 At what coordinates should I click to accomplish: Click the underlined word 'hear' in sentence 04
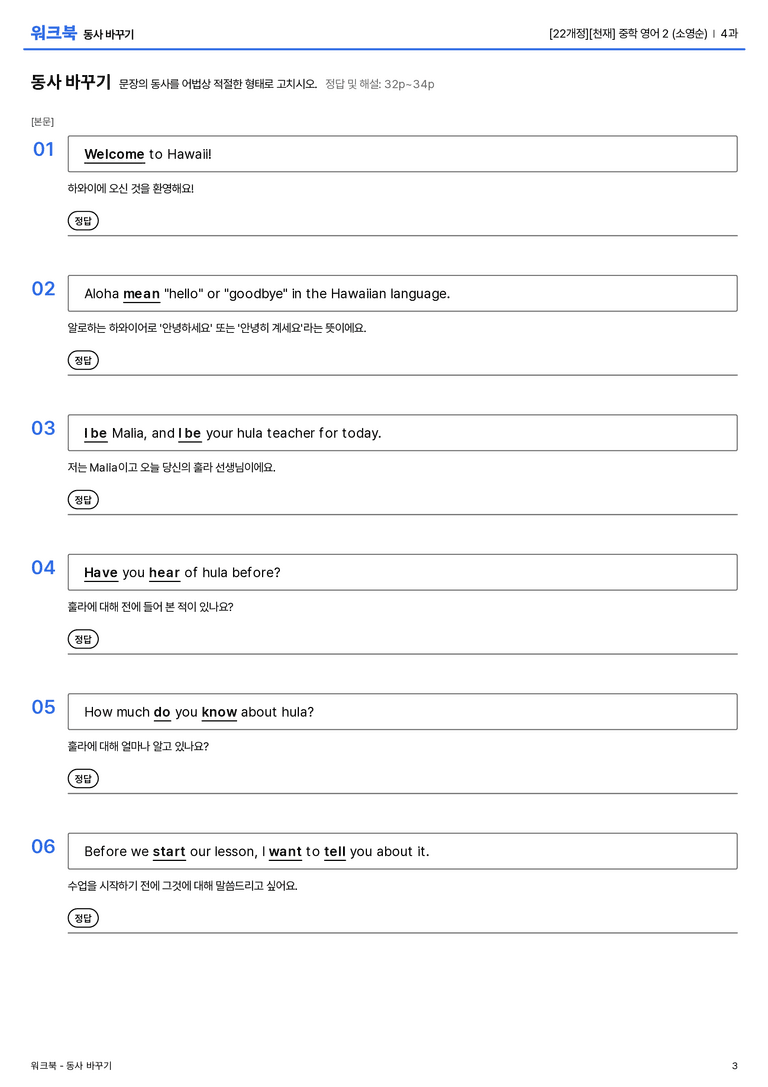point(164,573)
